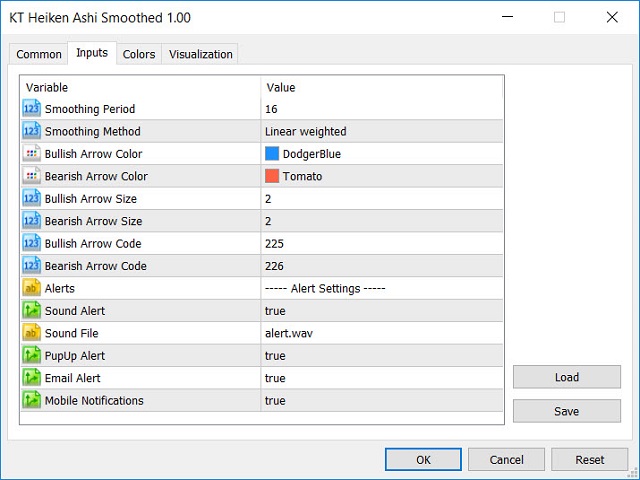Viewport: 640px width, 480px height.
Task: Click the string icon beside Alerts
Action: pyautogui.click(x=31, y=289)
